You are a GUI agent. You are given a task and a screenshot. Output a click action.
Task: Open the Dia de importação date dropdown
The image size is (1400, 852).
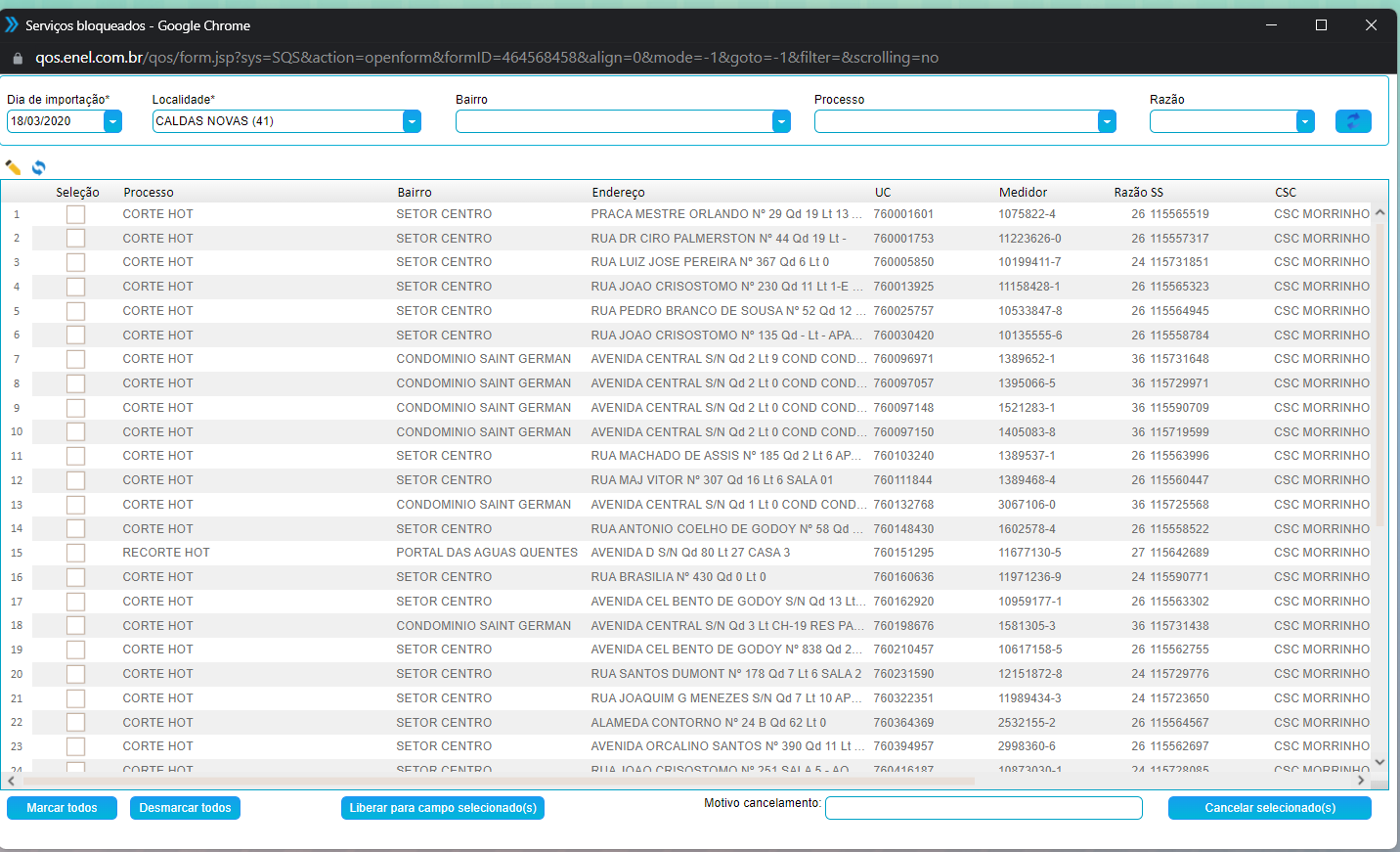(x=112, y=121)
